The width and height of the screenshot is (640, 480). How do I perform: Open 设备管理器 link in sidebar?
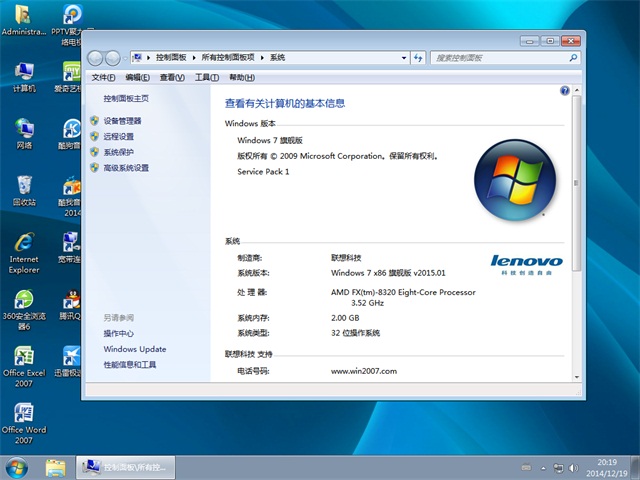[122, 121]
